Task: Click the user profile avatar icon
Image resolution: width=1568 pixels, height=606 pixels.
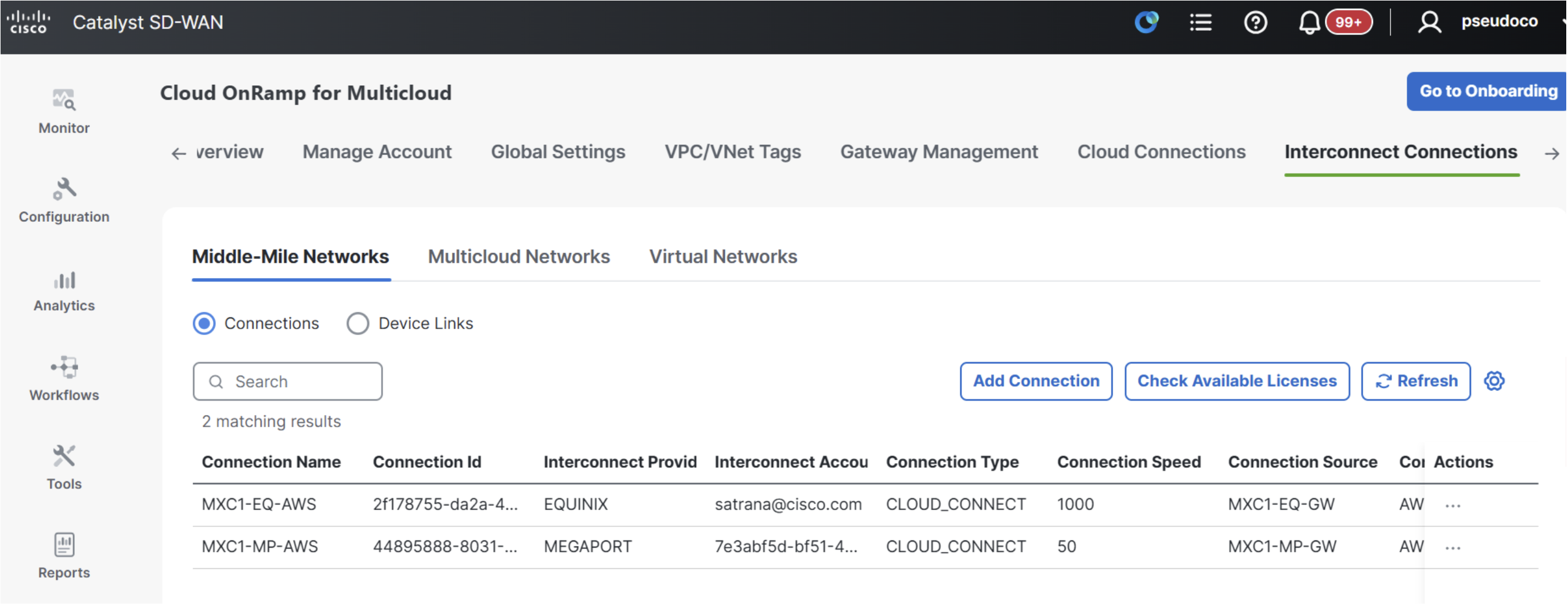Action: point(1429,23)
